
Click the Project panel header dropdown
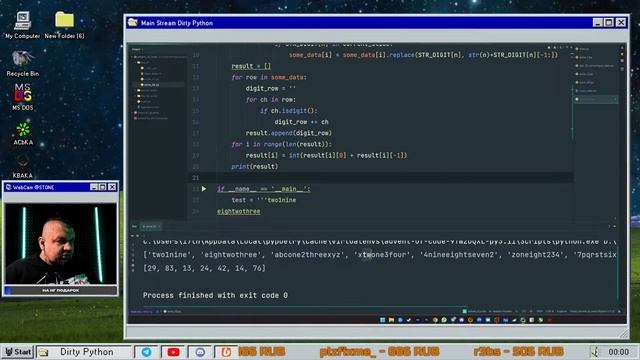[137, 49]
